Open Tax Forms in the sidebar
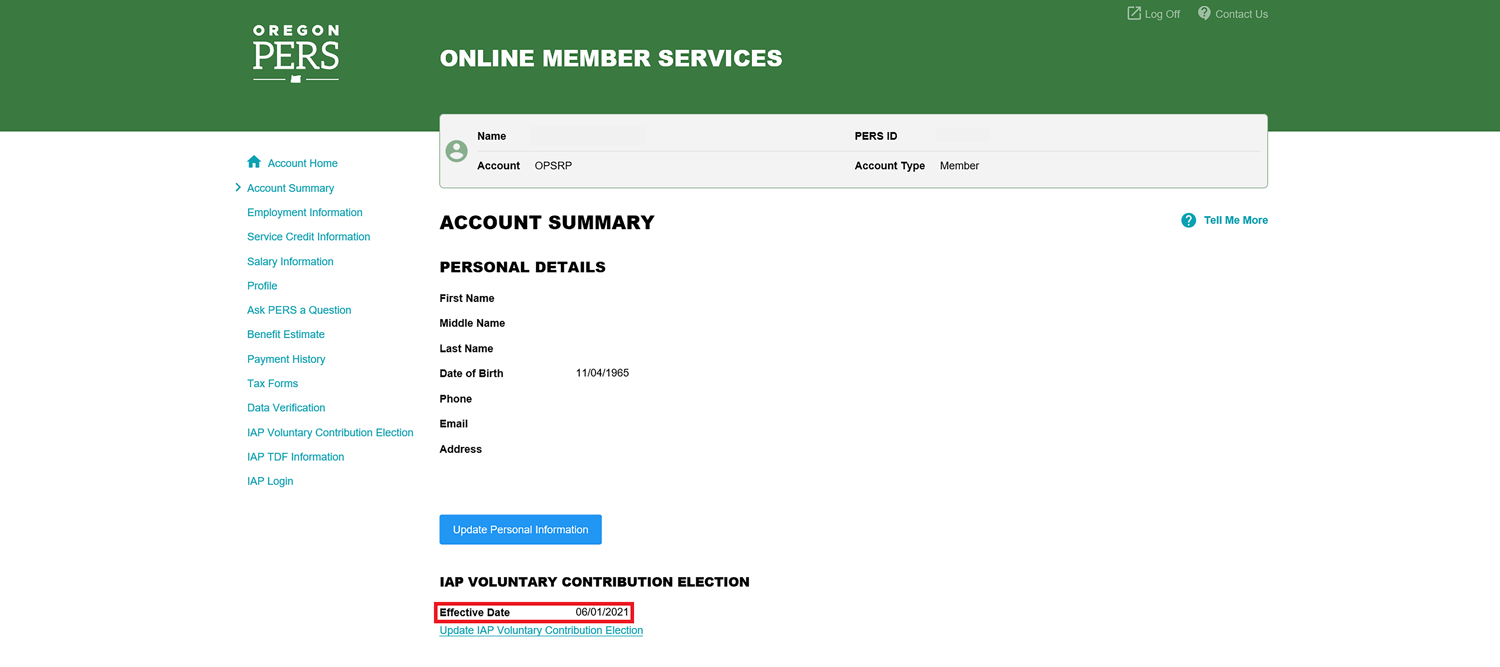Screen dimensions: 1500x667 pyautogui.click(x=272, y=384)
